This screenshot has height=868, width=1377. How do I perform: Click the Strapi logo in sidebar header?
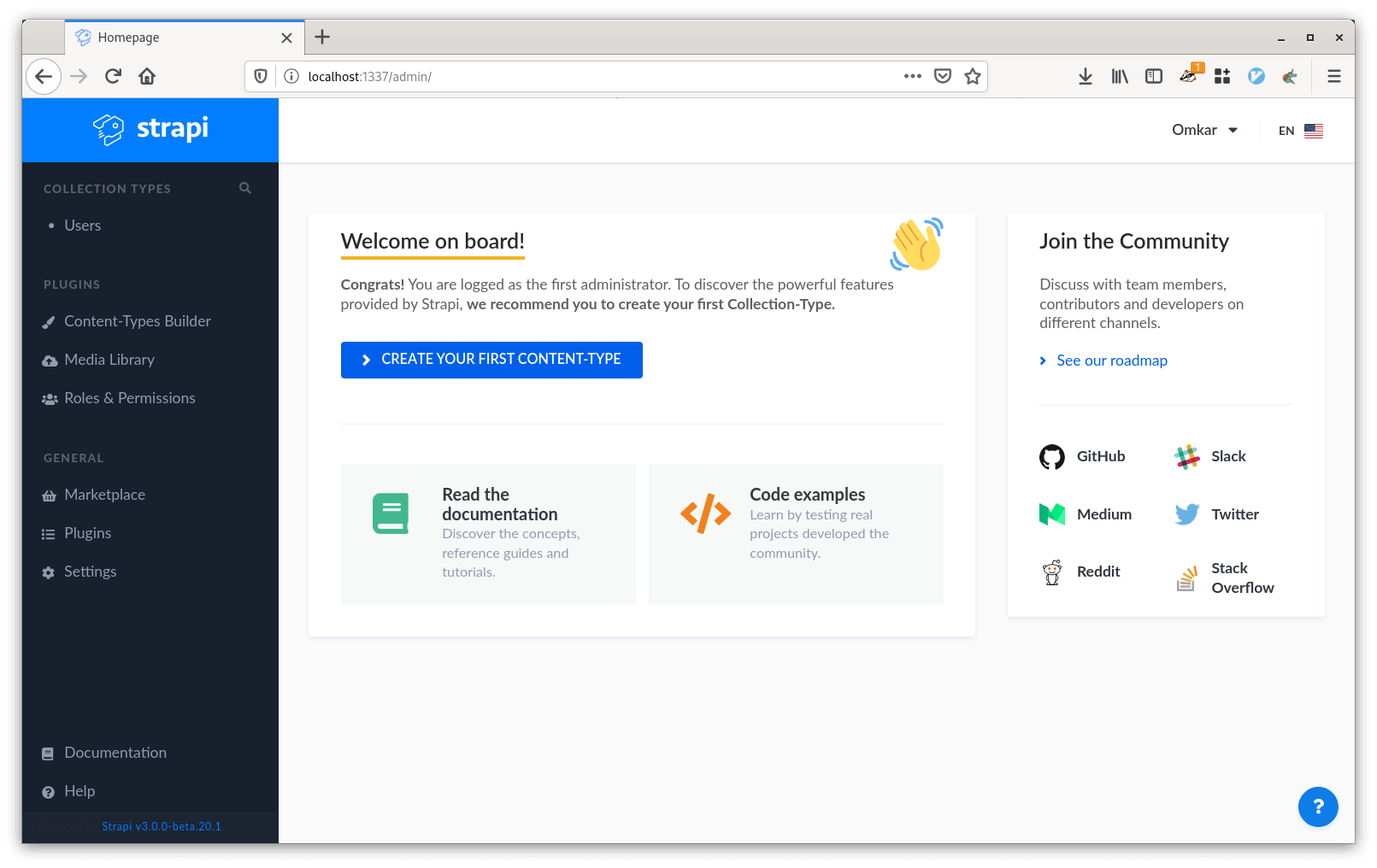(150, 129)
